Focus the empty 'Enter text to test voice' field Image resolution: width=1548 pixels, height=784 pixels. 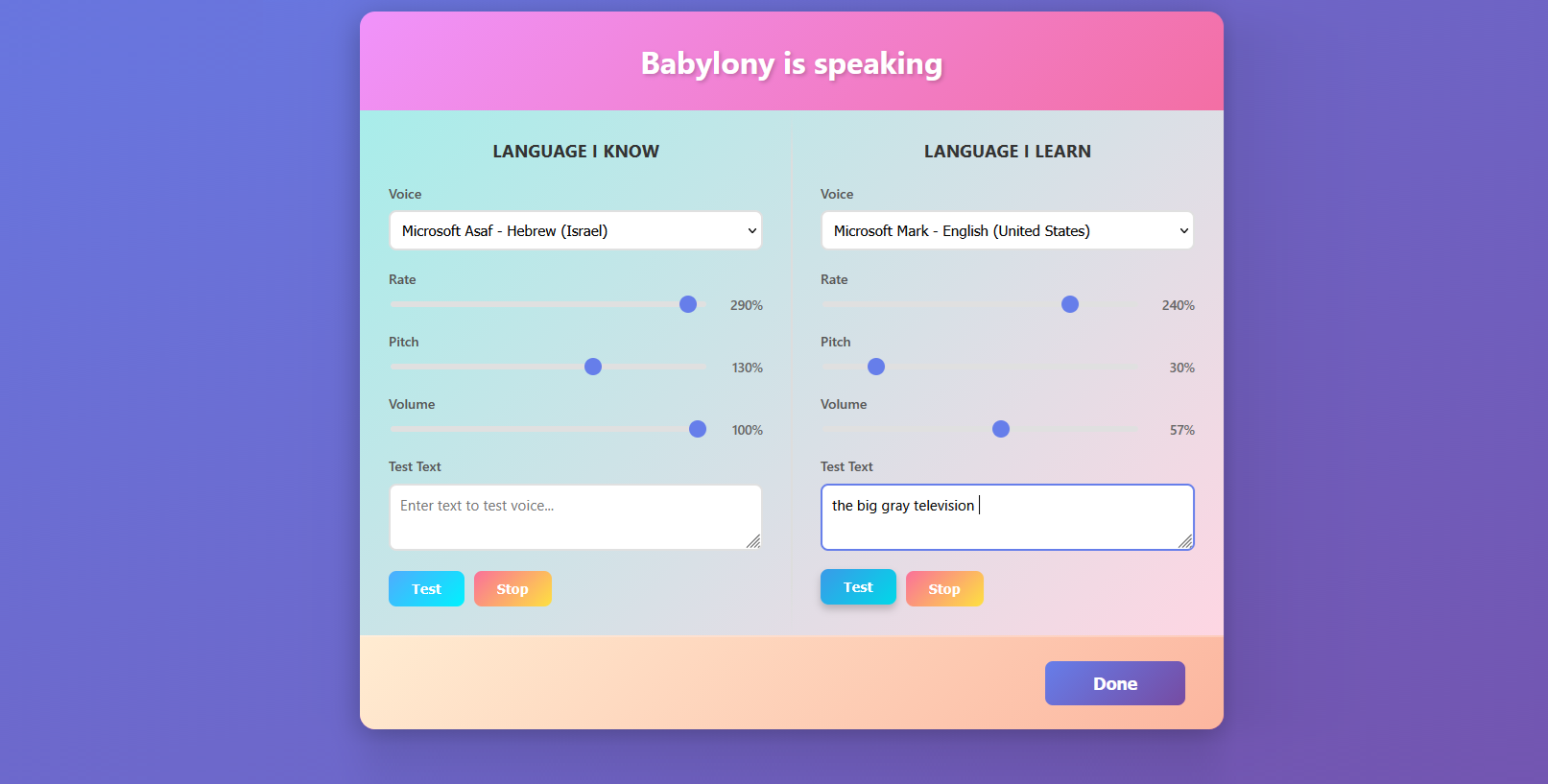[x=575, y=516]
